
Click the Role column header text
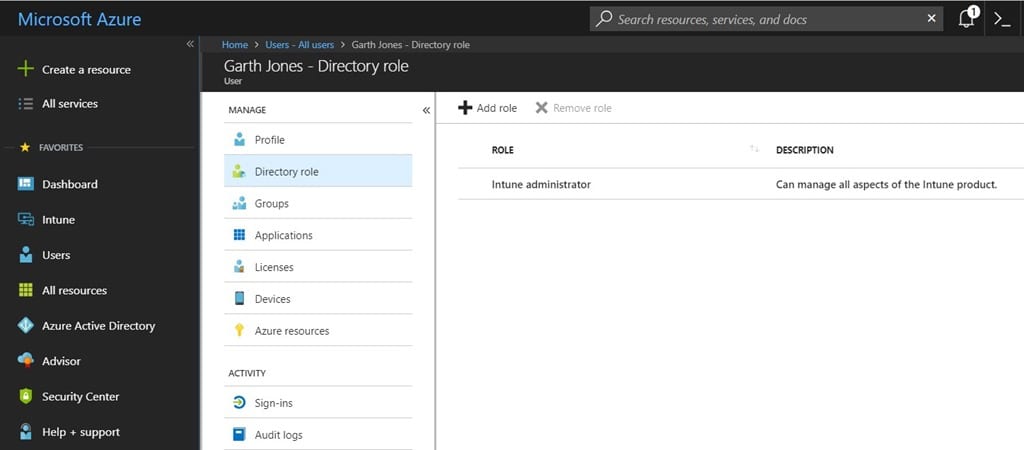pyautogui.click(x=502, y=150)
